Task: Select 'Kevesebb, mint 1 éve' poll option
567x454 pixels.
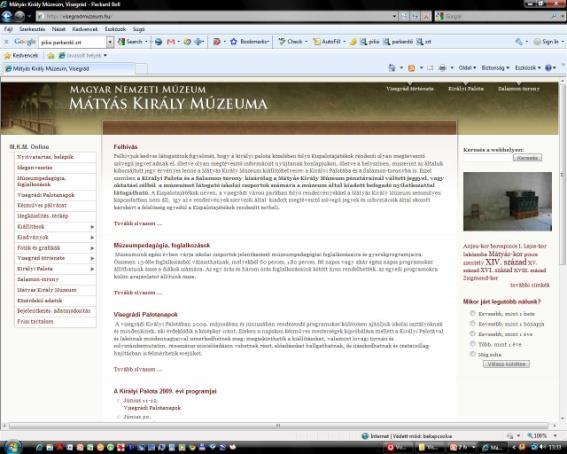Action: pyautogui.click(x=472, y=334)
